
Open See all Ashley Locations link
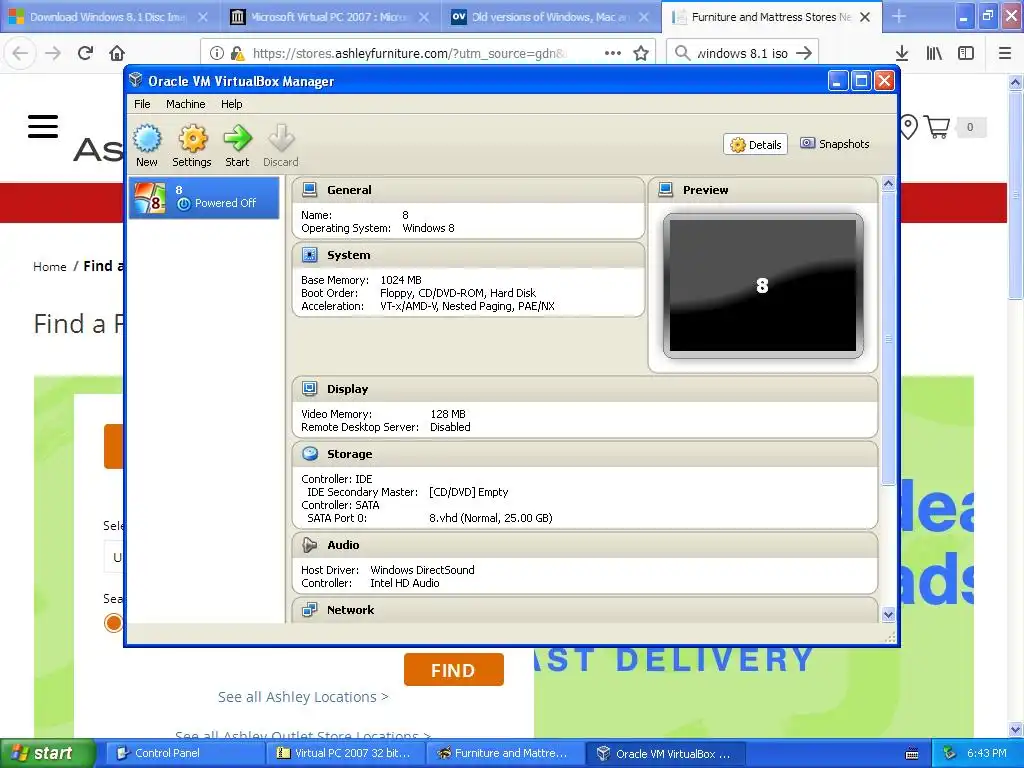tap(303, 697)
